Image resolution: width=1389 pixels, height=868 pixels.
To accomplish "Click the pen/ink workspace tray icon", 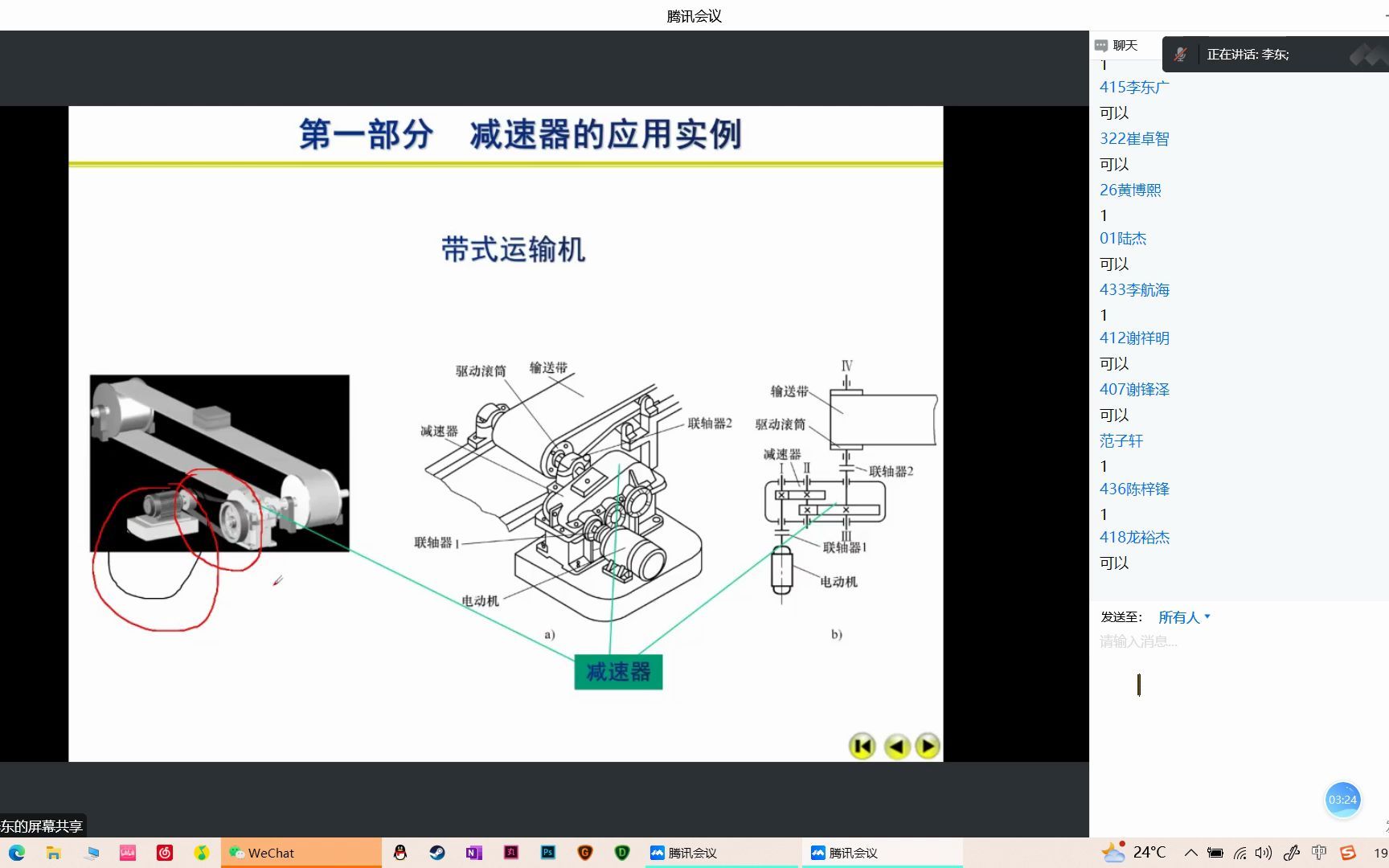I will point(1292,853).
